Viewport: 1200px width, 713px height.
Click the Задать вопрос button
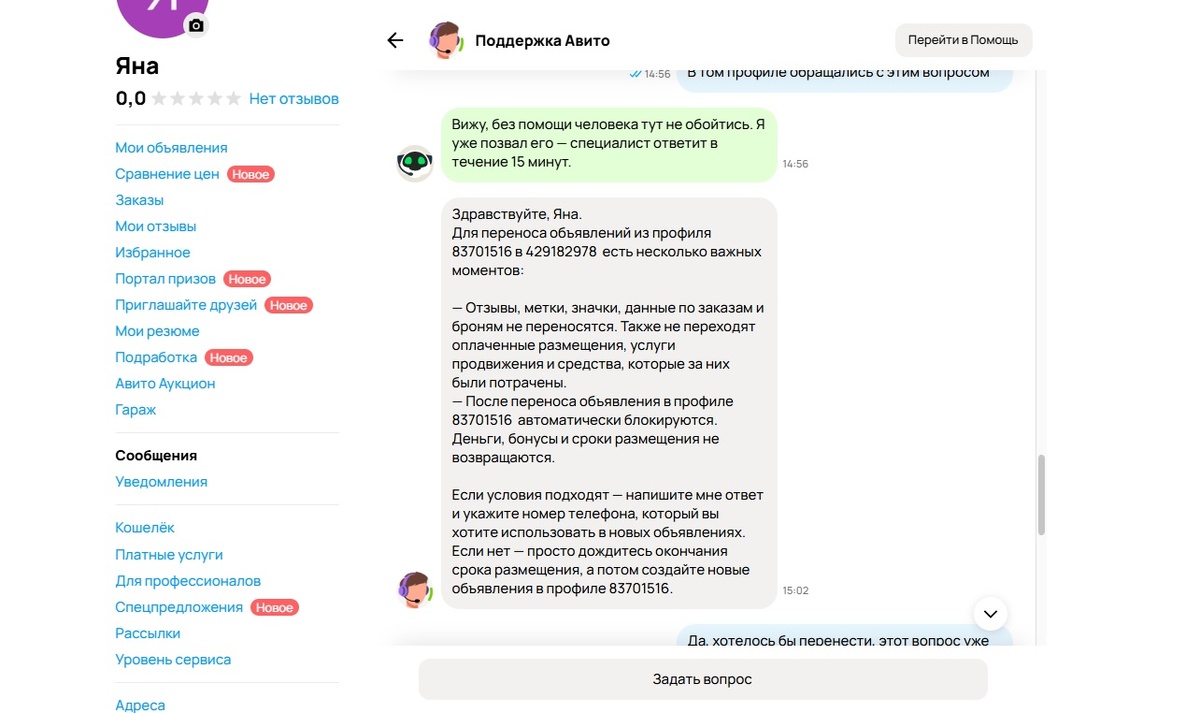pos(702,679)
